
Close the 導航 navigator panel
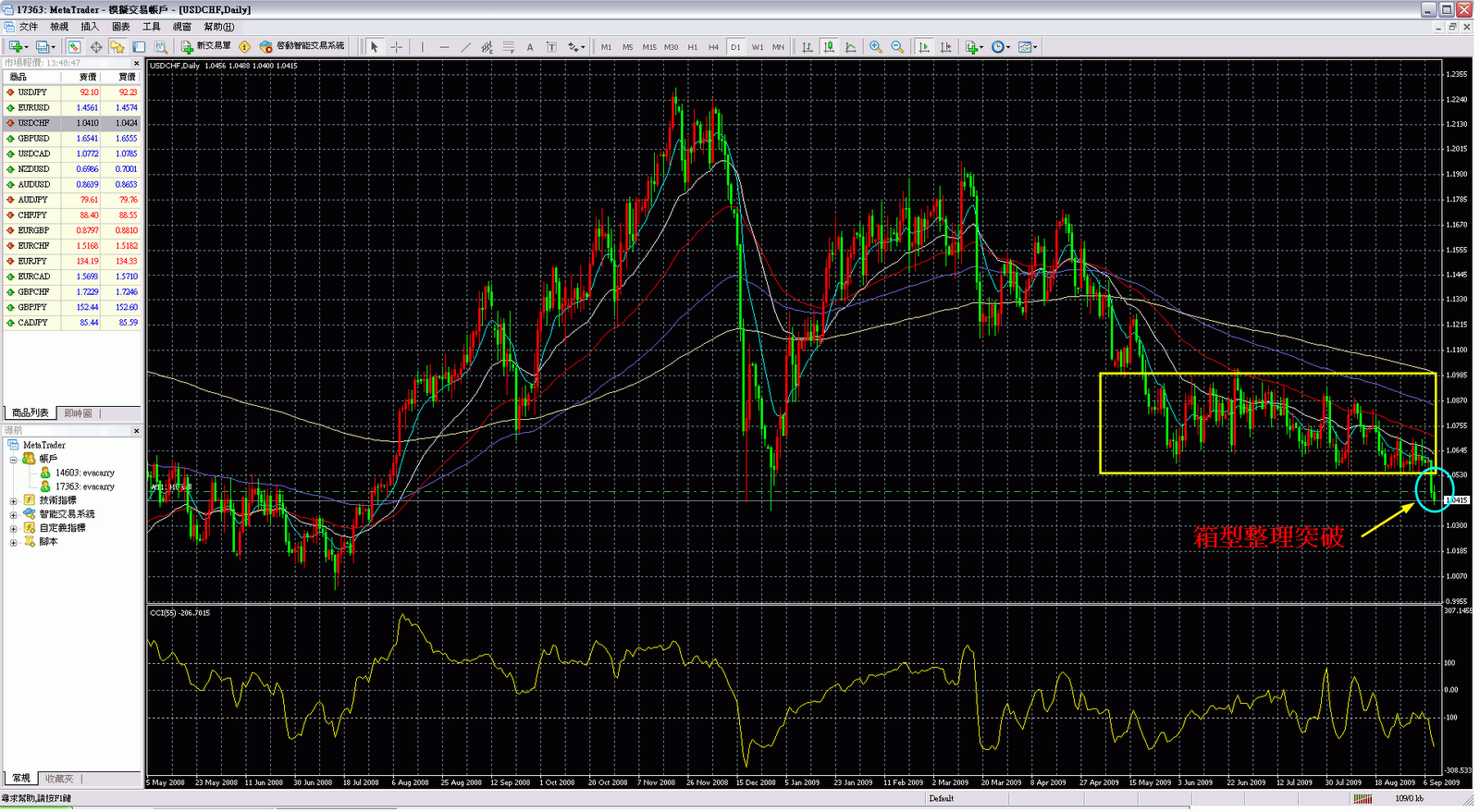coord(137,431)
